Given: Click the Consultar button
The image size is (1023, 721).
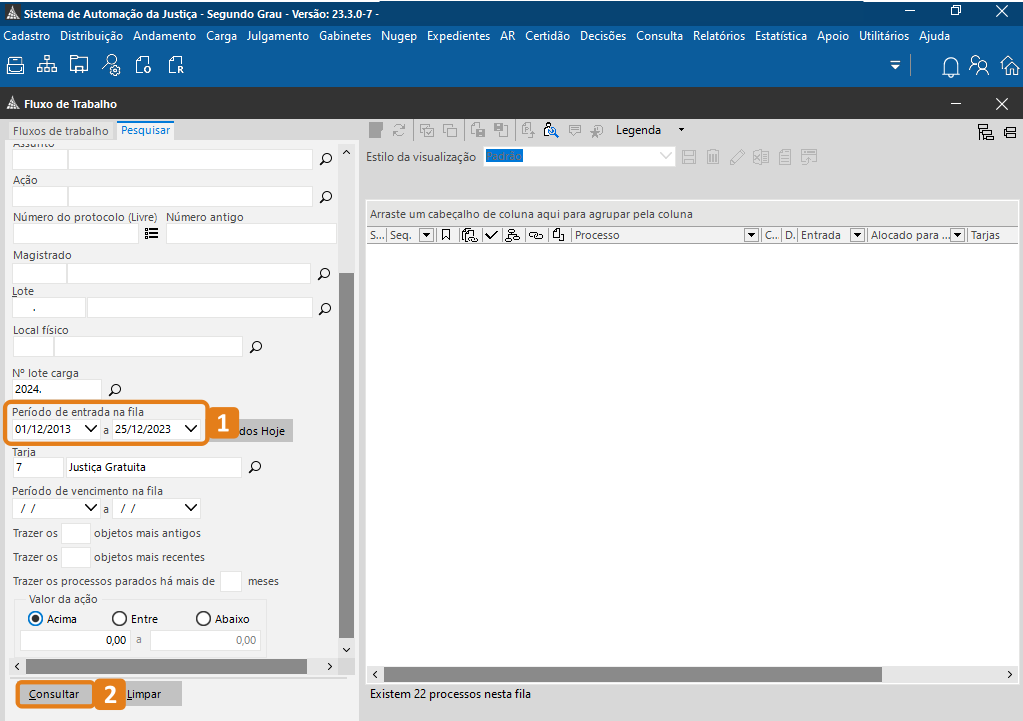Looking at the screenshot, I should [54, 694].
